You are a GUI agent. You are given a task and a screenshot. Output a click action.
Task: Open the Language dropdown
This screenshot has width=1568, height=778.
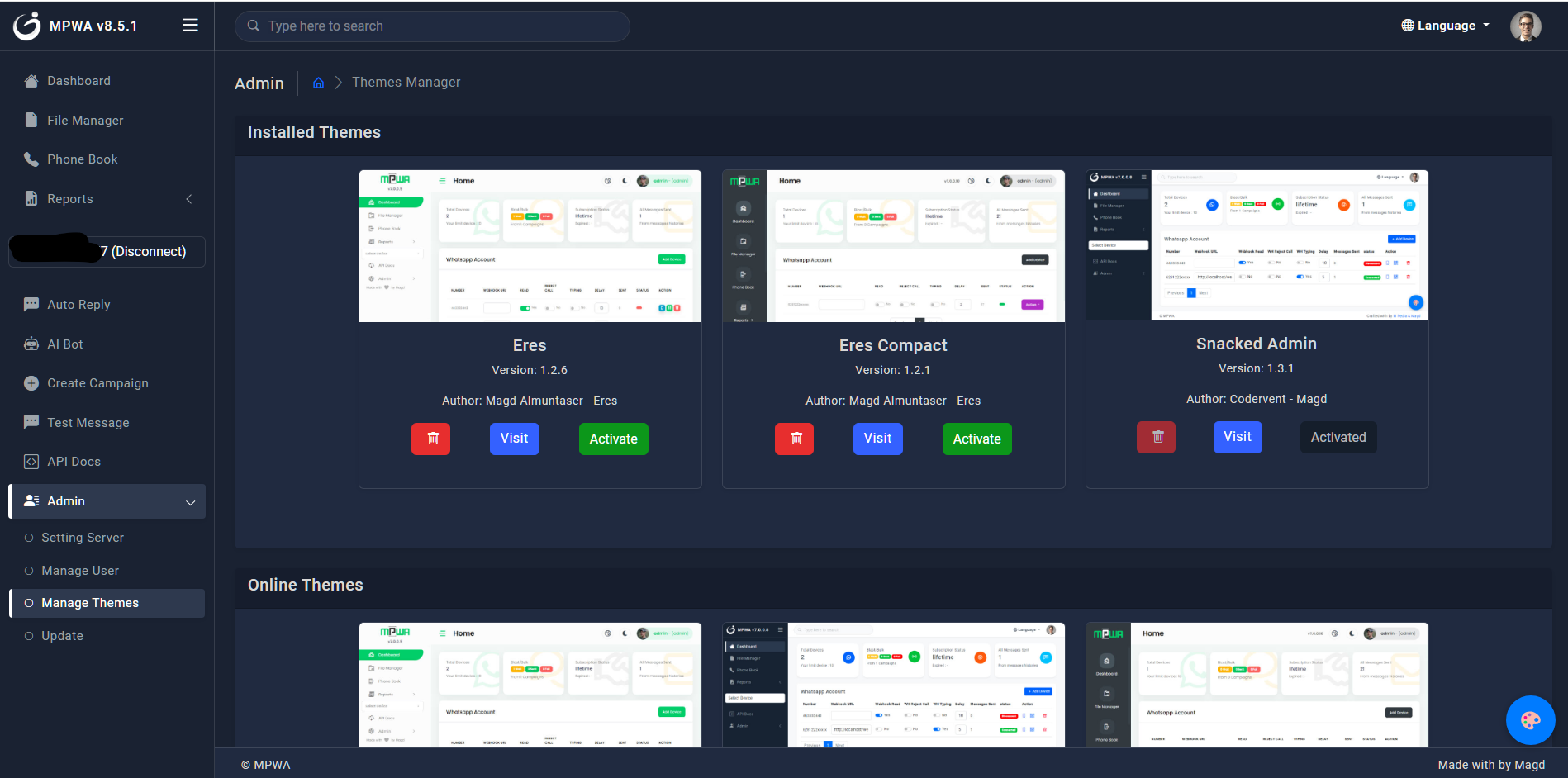[1445, 26]
